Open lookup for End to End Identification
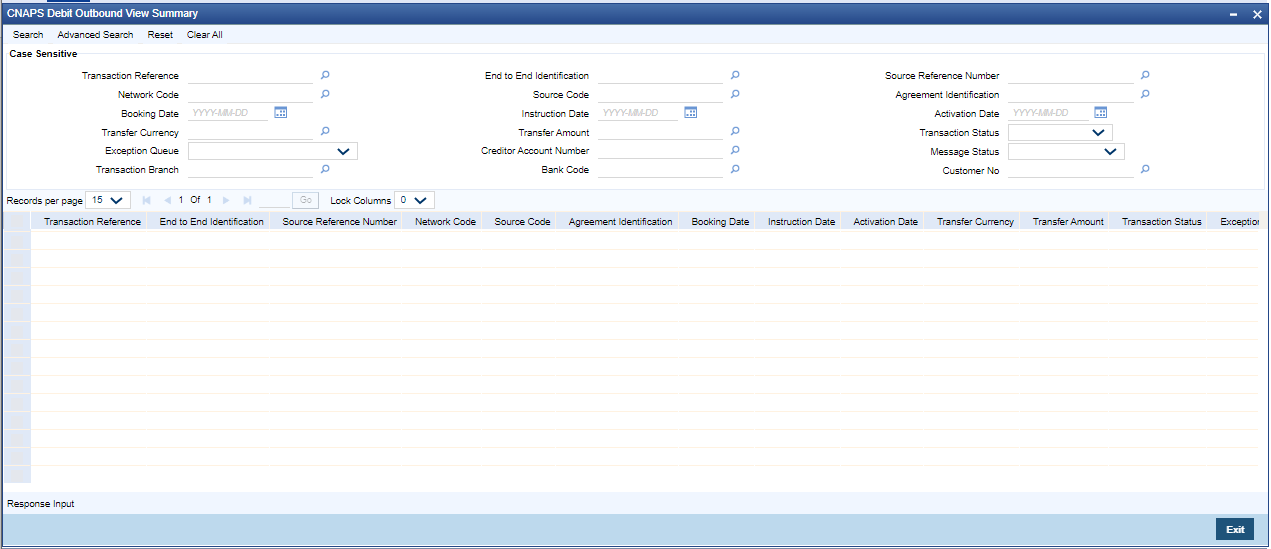This screenshot has width=1271, height=549. [735, 75]
